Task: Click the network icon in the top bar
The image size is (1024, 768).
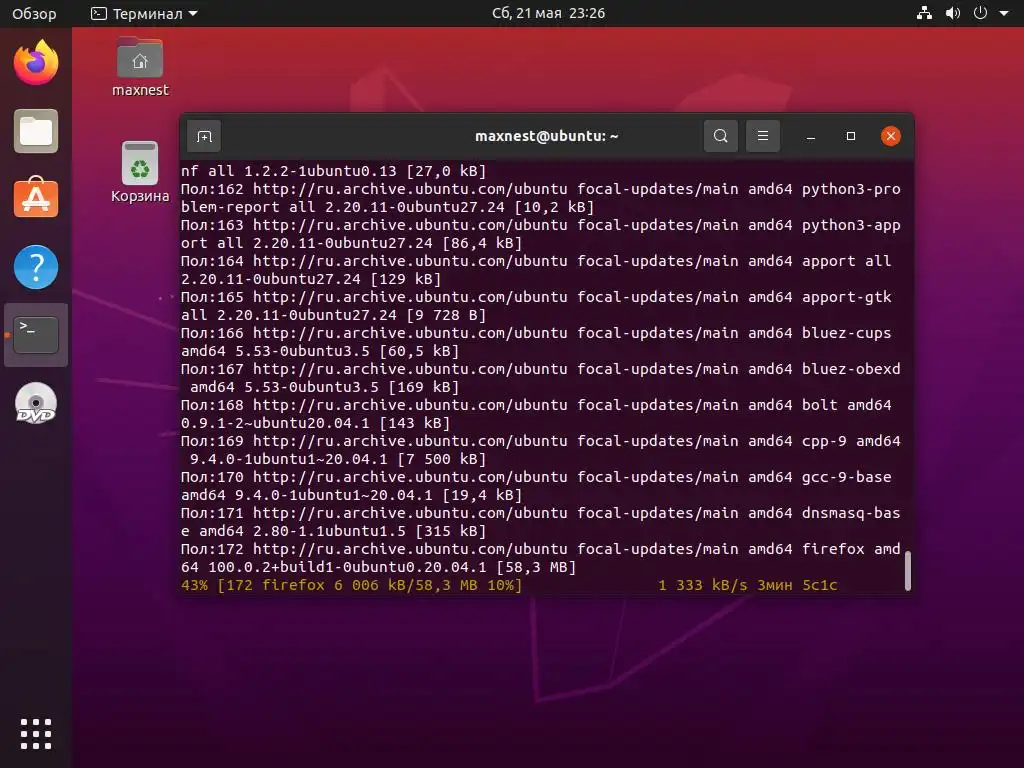Action: [x=924, y=13]
